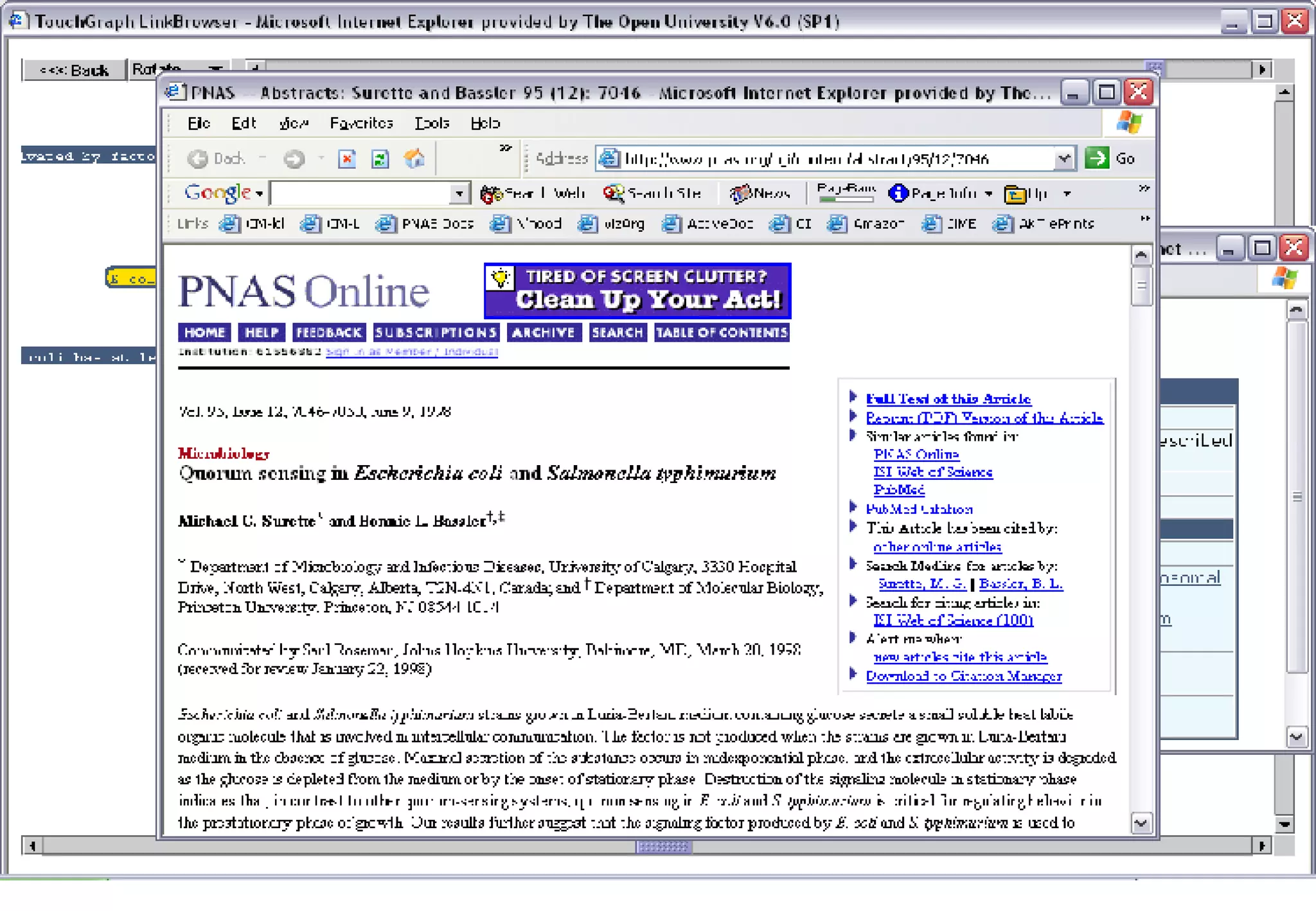
Task: Click the PNAS page scroll down arrow
Action: 1141,823
